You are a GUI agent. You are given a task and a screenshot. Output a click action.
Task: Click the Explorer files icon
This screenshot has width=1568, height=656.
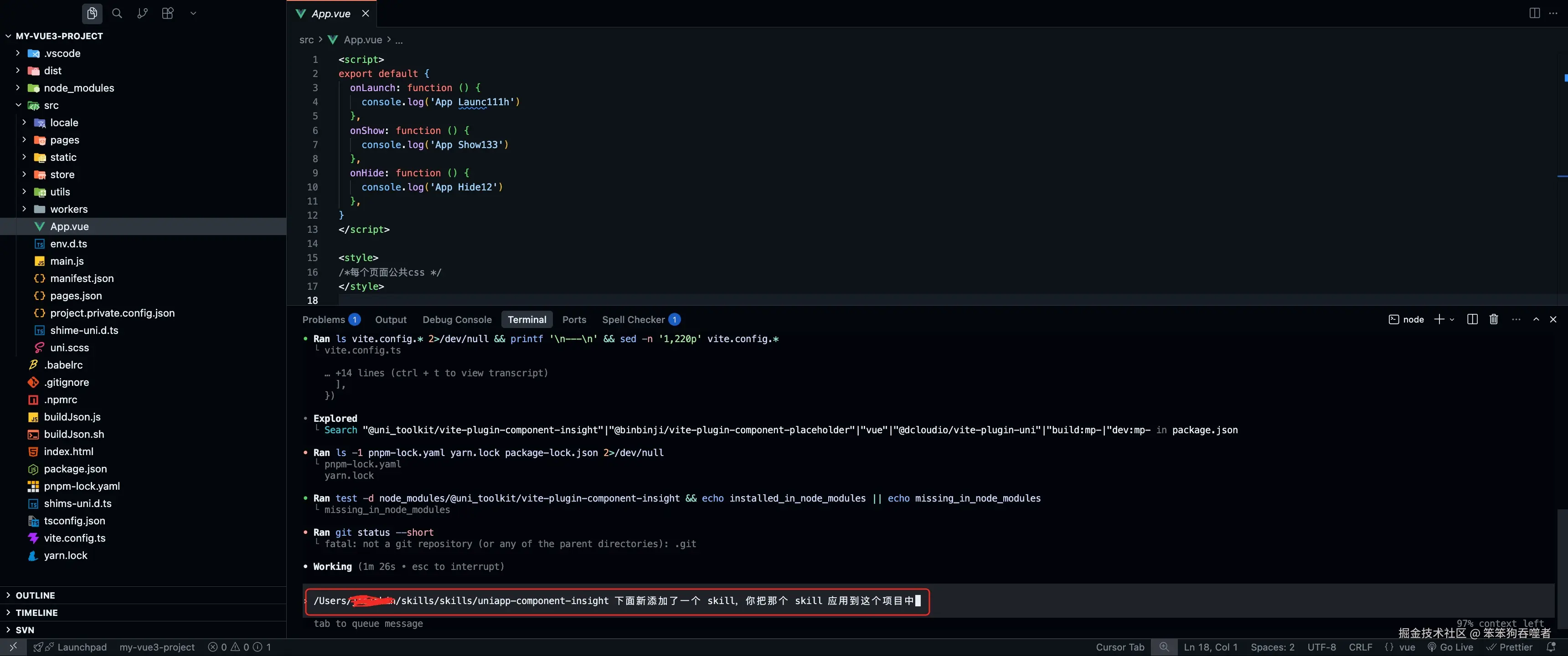(x=92, y=13)
